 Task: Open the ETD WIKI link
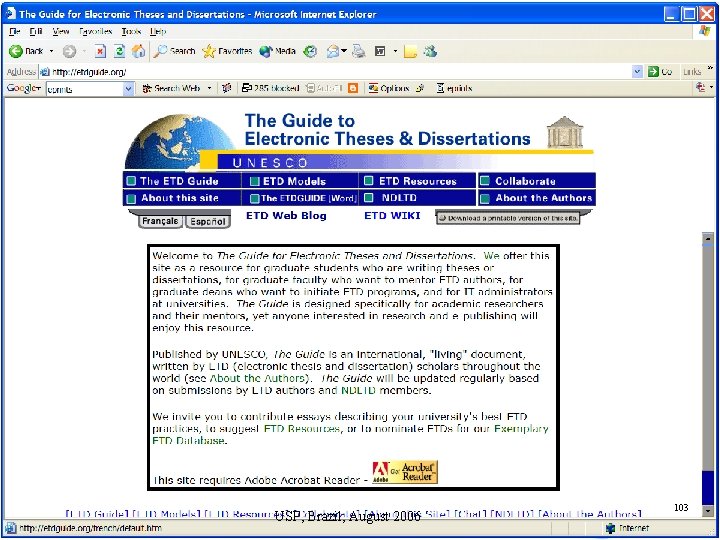click(392, 216)
